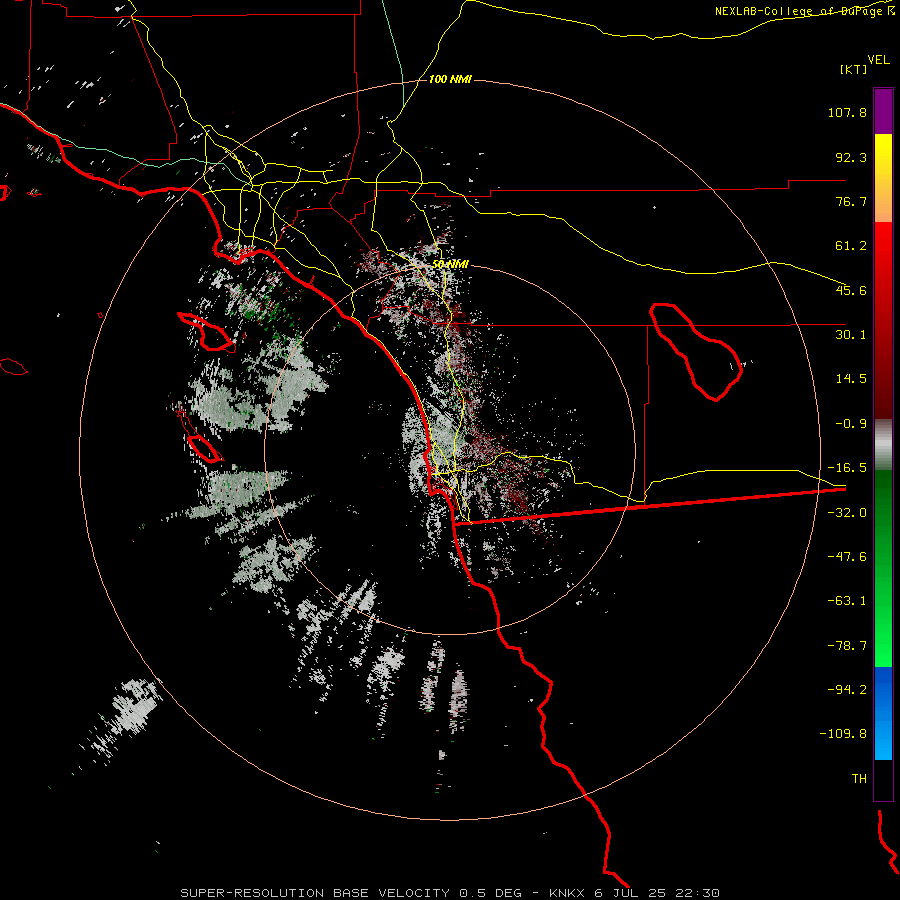Click the -47.6 legend value
The image size is (900, 900).
(847, 557)
